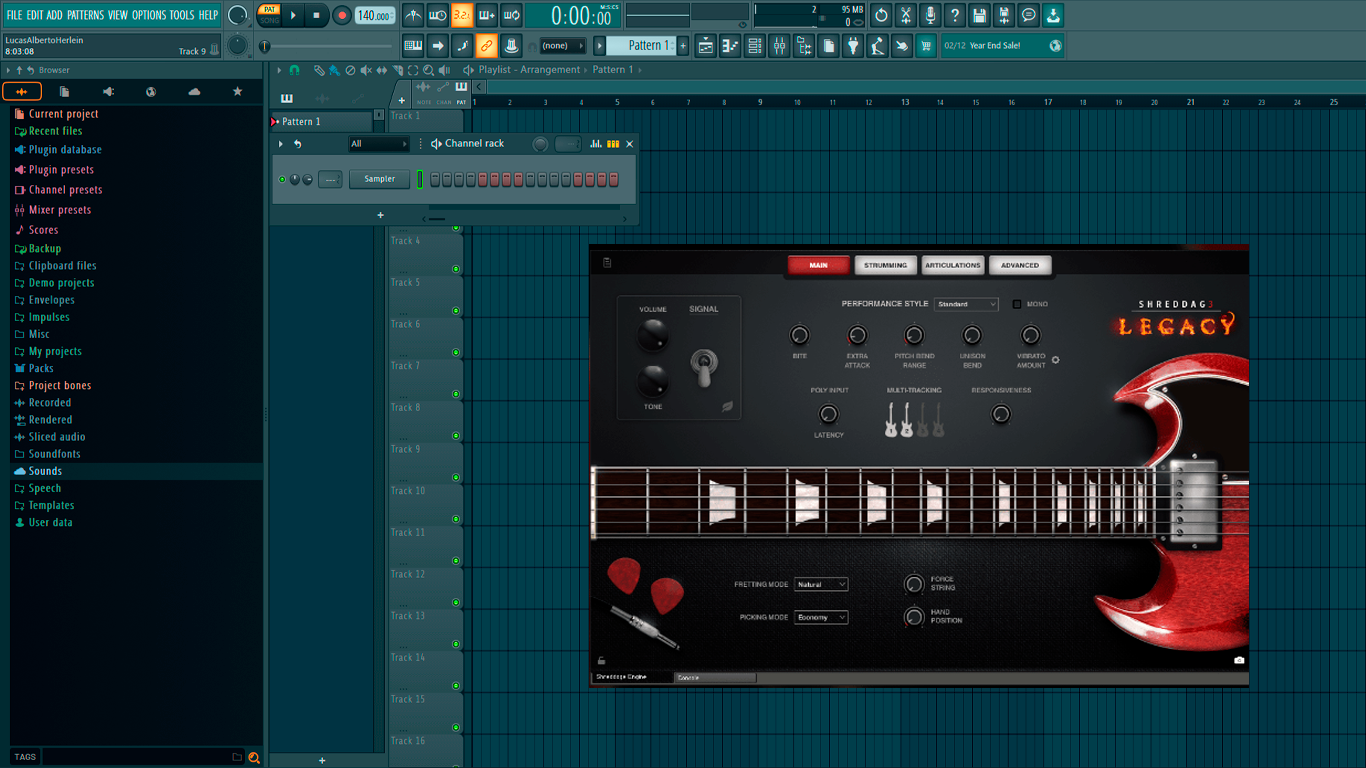
Task: Toggle the auto scrolling arrow icon
Action: click(438, 45)
